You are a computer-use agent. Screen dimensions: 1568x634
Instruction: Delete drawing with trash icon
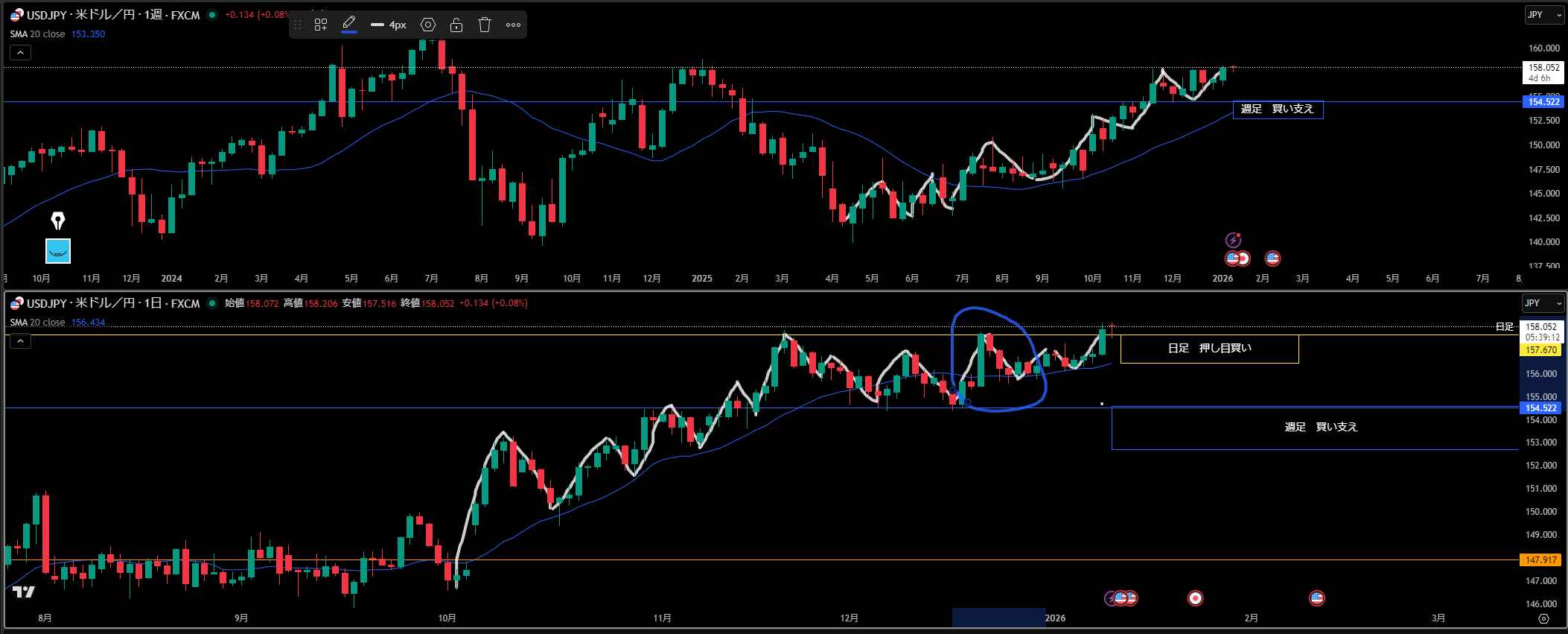[x=485, y=25]
